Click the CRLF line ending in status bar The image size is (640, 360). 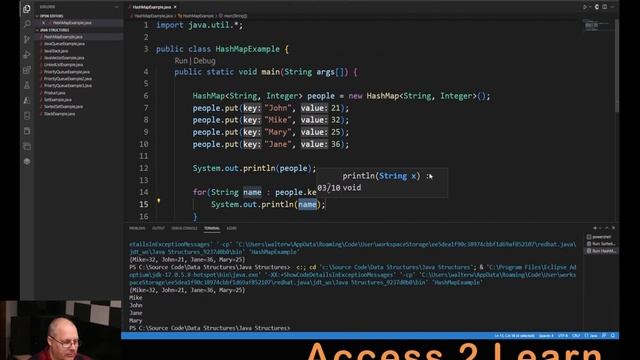coord(576,336)
